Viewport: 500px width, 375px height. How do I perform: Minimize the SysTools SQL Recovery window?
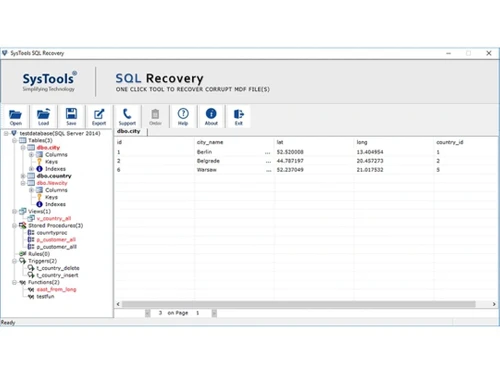[x=449, y=53]
